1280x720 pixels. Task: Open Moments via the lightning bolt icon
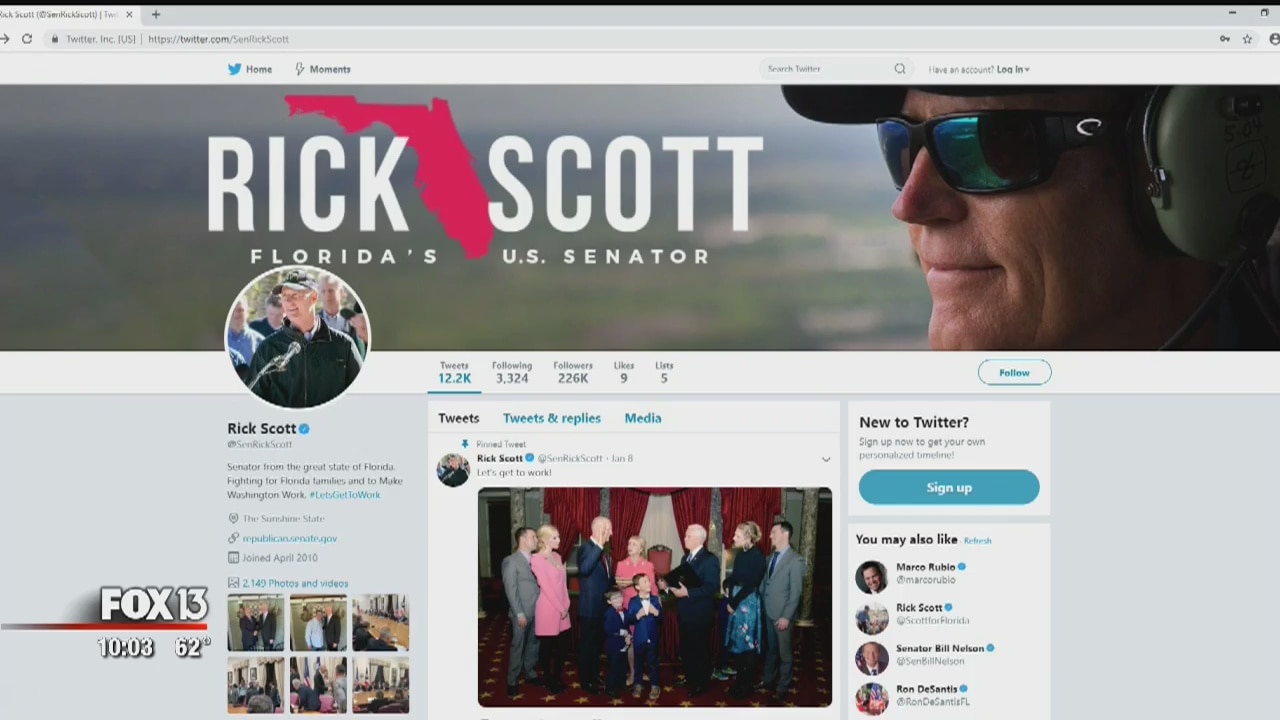(299, 69)
